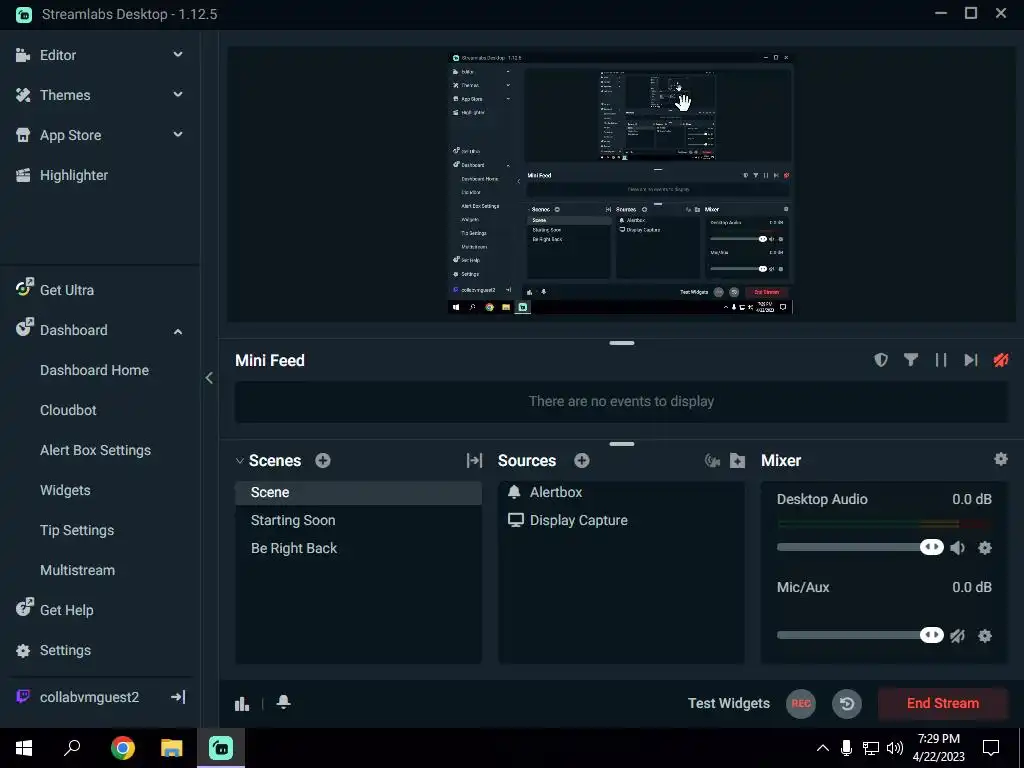The height and width of the screenshot is (768, 1024).
Task: Click the scene transitions icon in Scenes
Action: click(x=475, y=460)
